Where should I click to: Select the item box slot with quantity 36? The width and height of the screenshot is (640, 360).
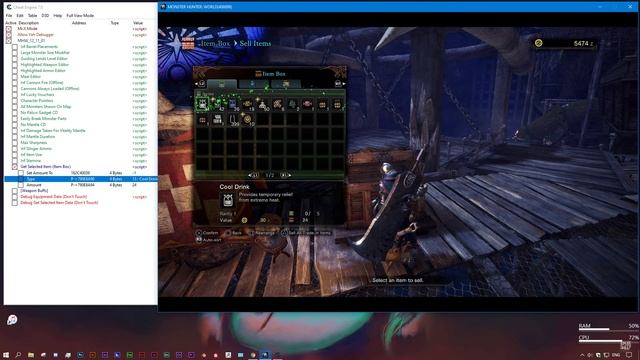coord(232,104)
